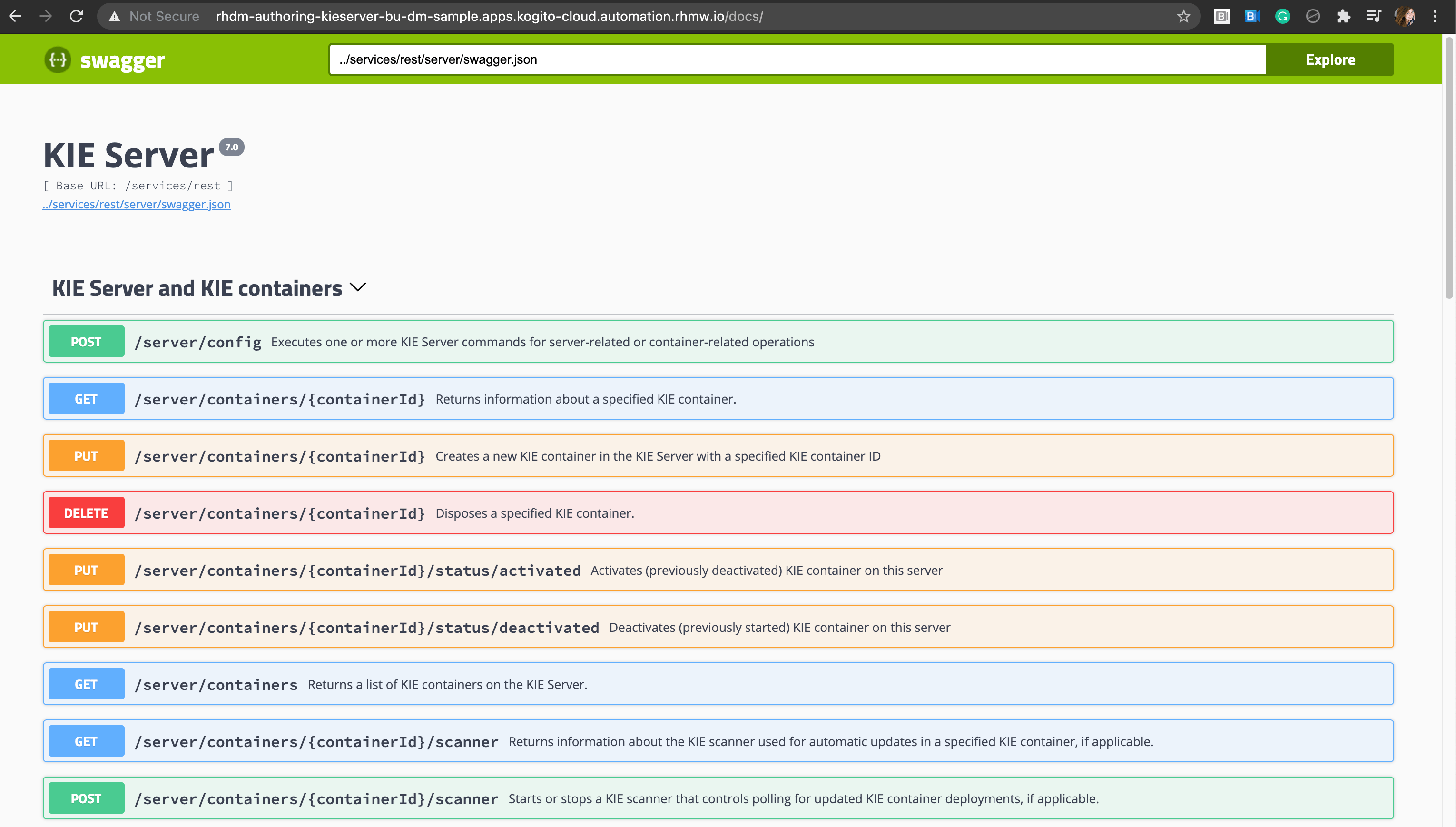
Task: Expand the POST /server/config endpoint
Action: 718,341
